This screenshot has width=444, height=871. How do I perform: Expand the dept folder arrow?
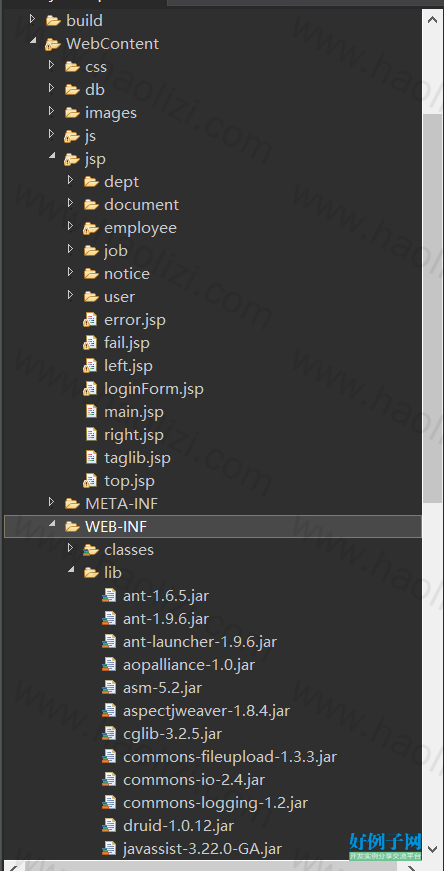[x=71, y=181]
